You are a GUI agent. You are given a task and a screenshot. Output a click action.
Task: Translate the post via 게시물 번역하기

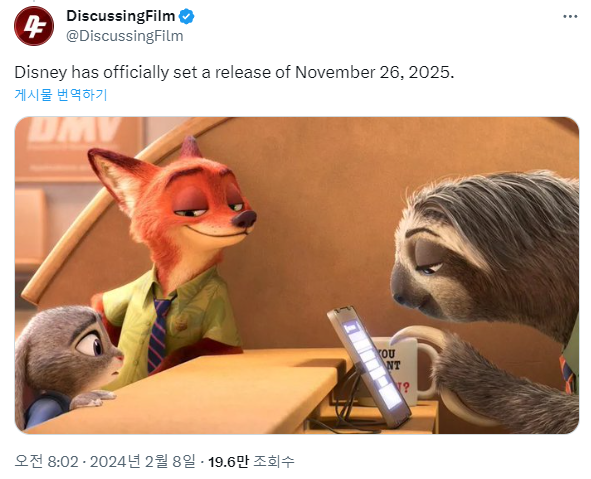click(x=61, y=94)
